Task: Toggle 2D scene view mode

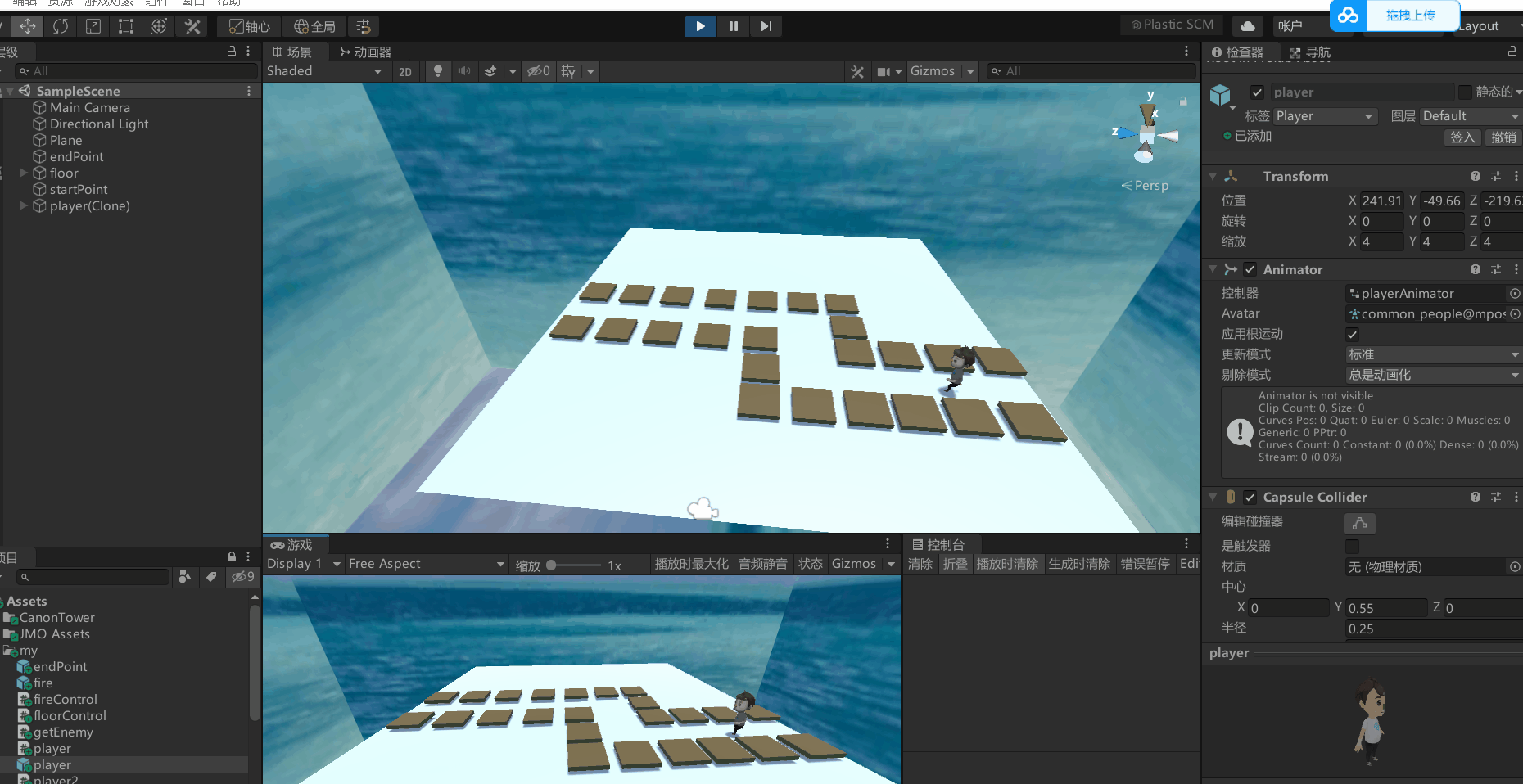Action: pyautogui.click(x=405, y=71)
